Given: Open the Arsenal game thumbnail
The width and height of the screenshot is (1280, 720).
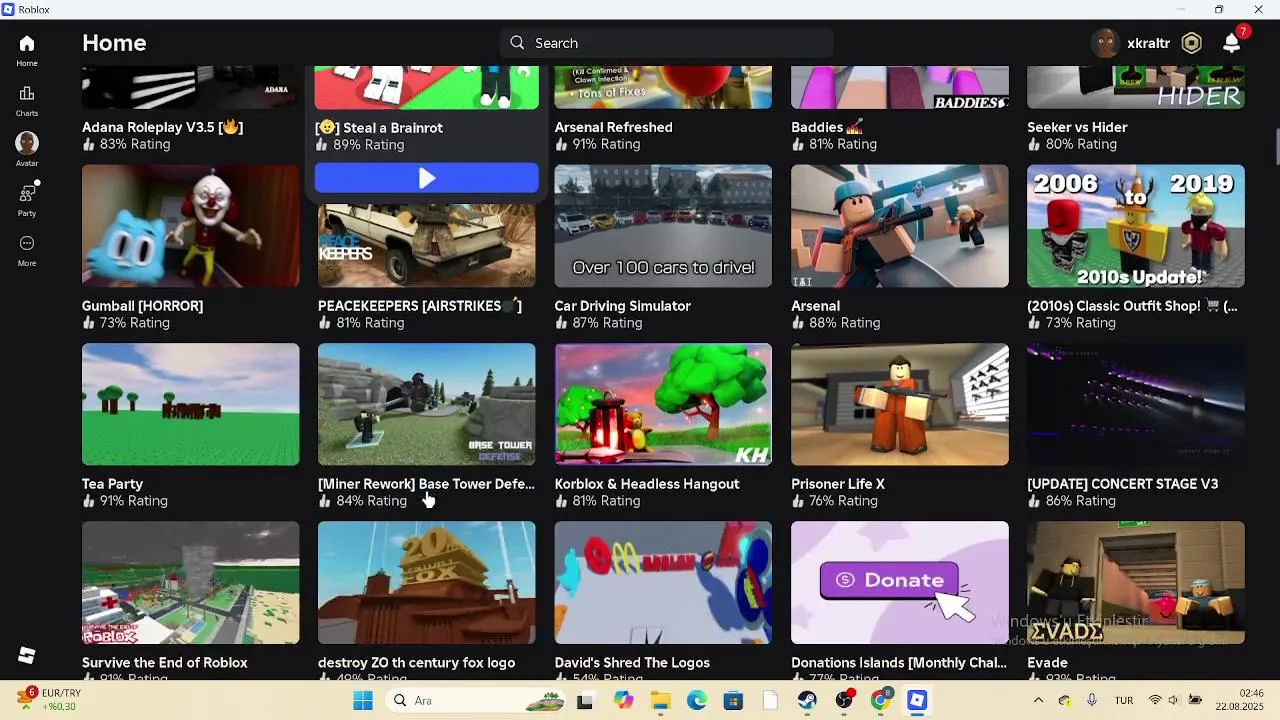Looking at the screenshot, I should [x=900, y=226].
